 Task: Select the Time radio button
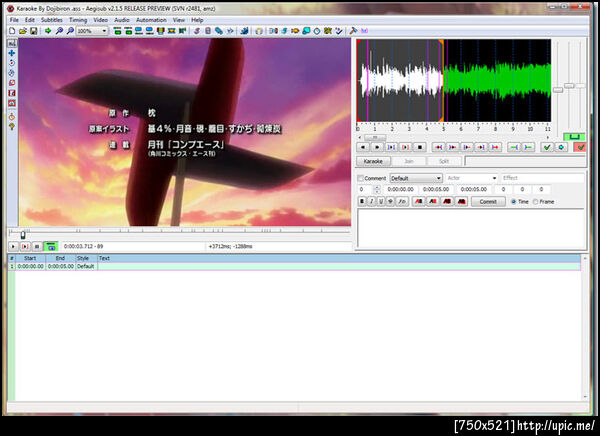click(514, 202)
